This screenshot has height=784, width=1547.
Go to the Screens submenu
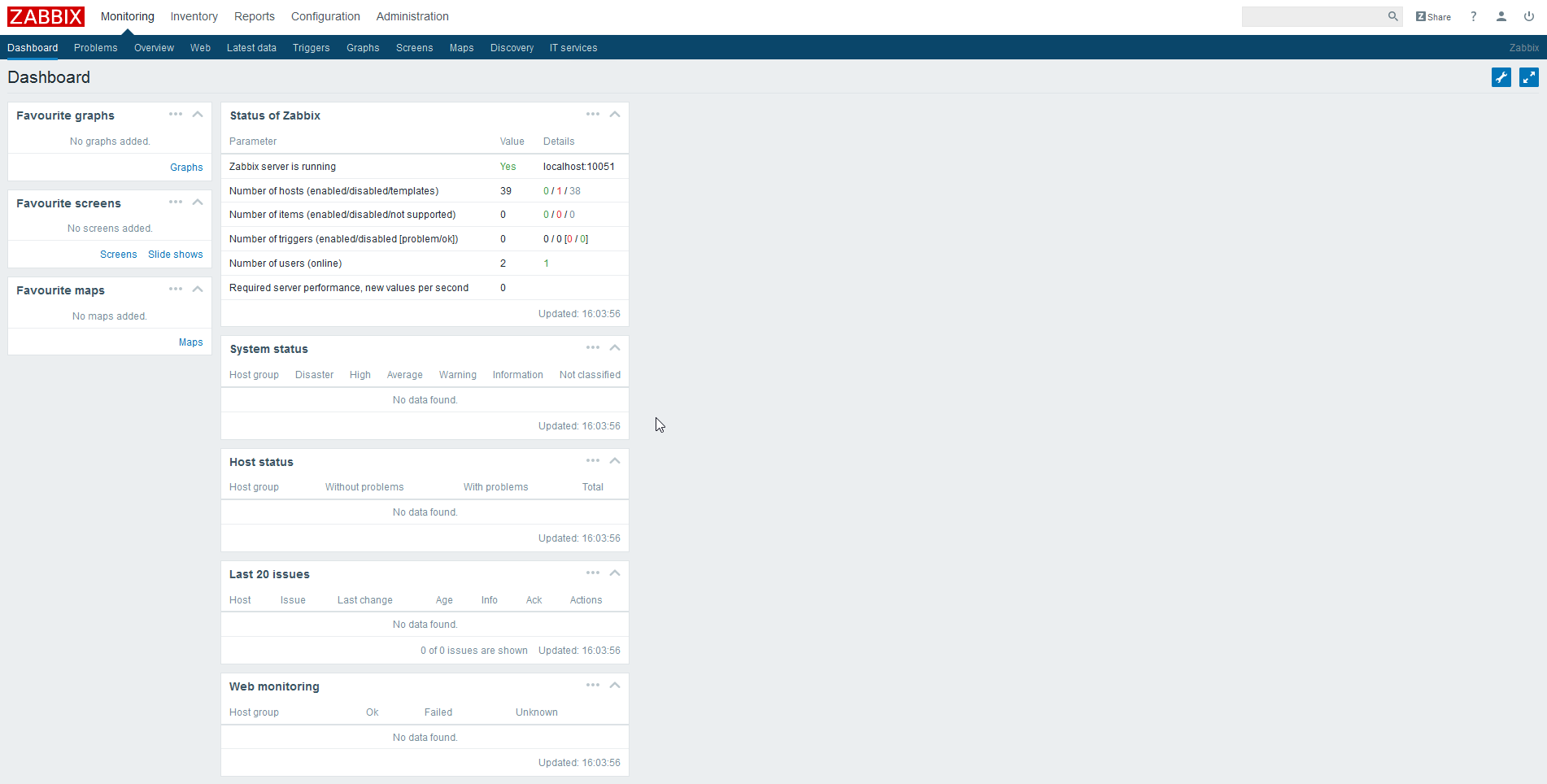[x=415, y=48]
